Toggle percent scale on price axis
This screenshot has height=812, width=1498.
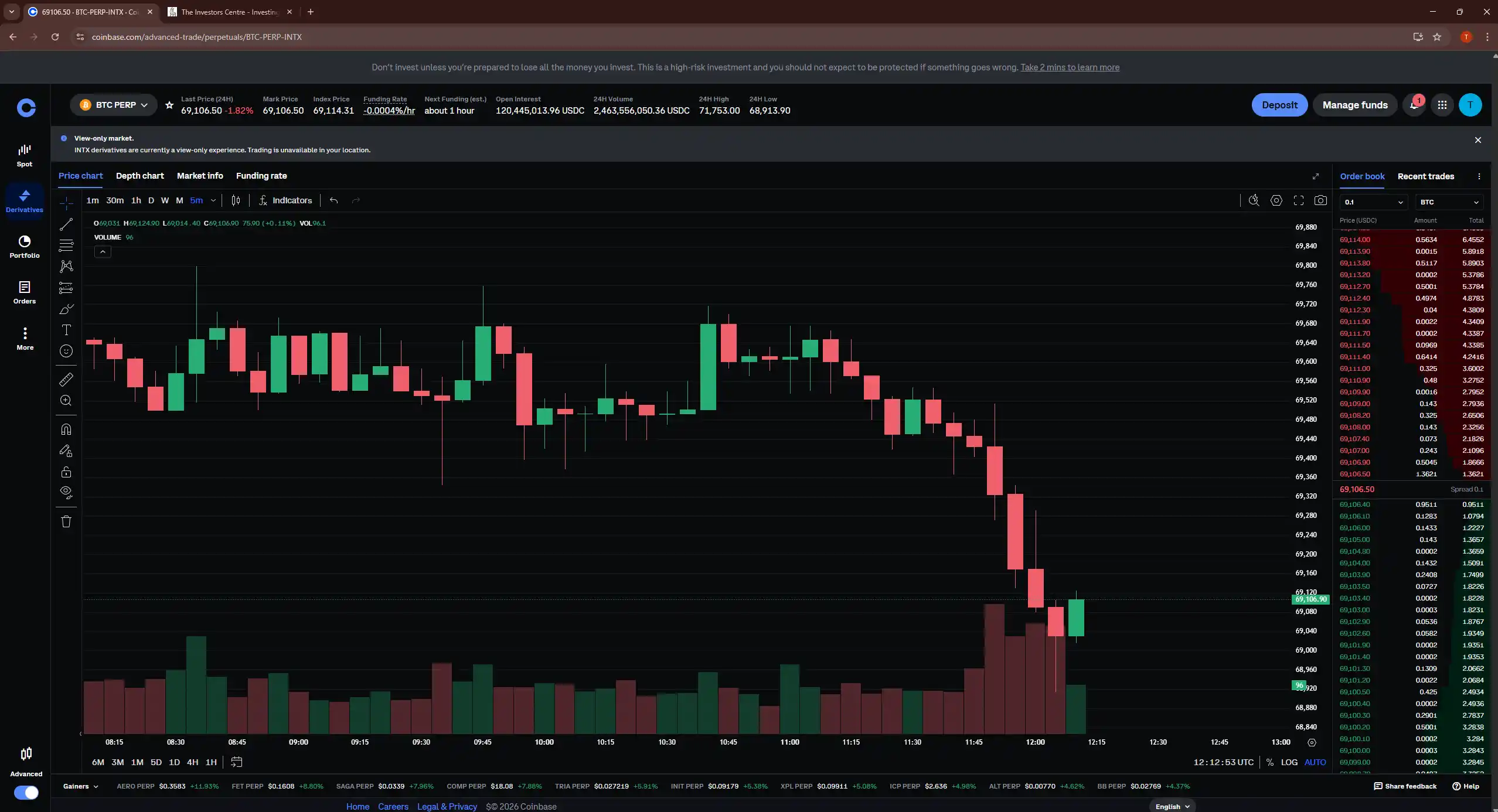pos(1270,762)
